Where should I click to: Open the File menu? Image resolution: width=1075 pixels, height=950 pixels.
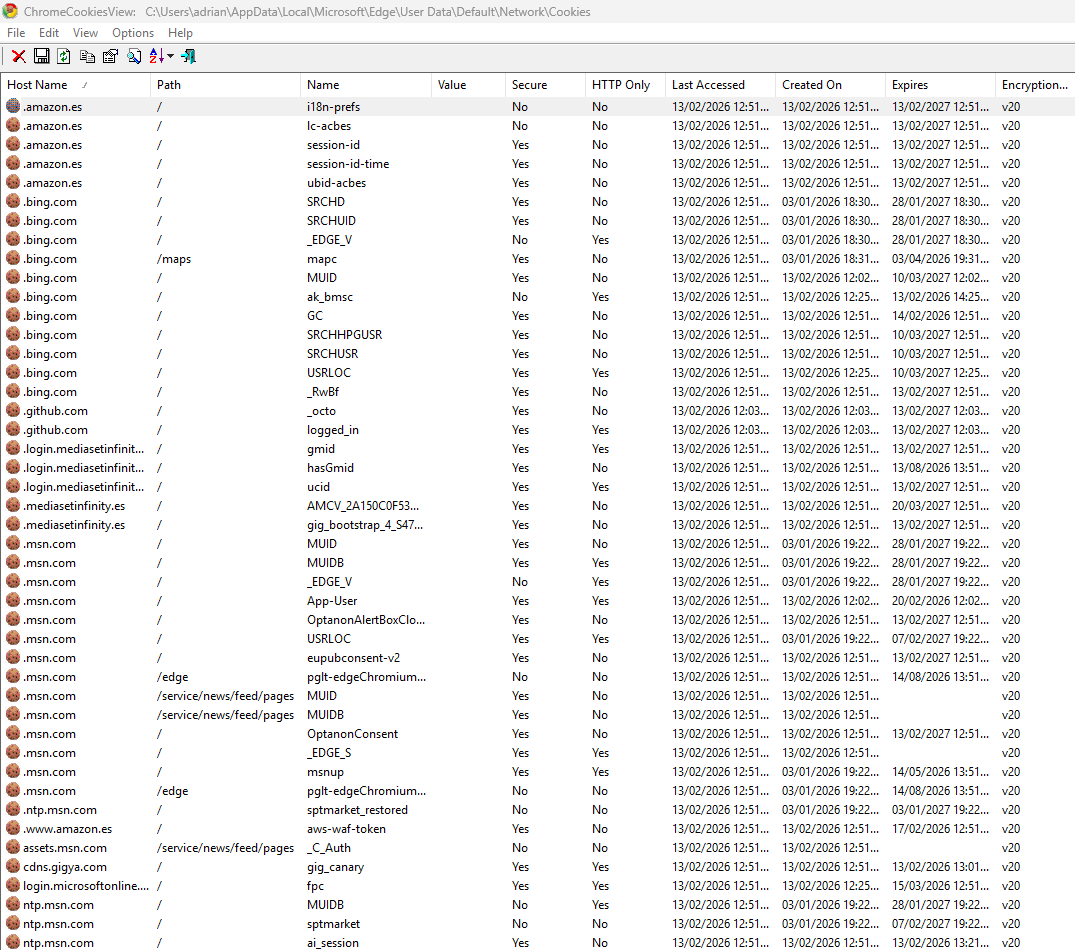pyautogui.click(x=16, y=33)
